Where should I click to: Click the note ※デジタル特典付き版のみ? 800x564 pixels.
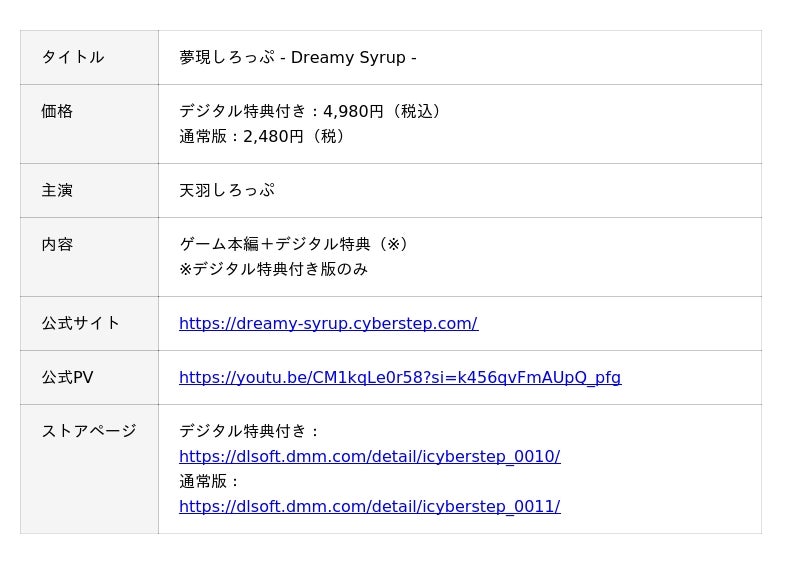point(273,269)
